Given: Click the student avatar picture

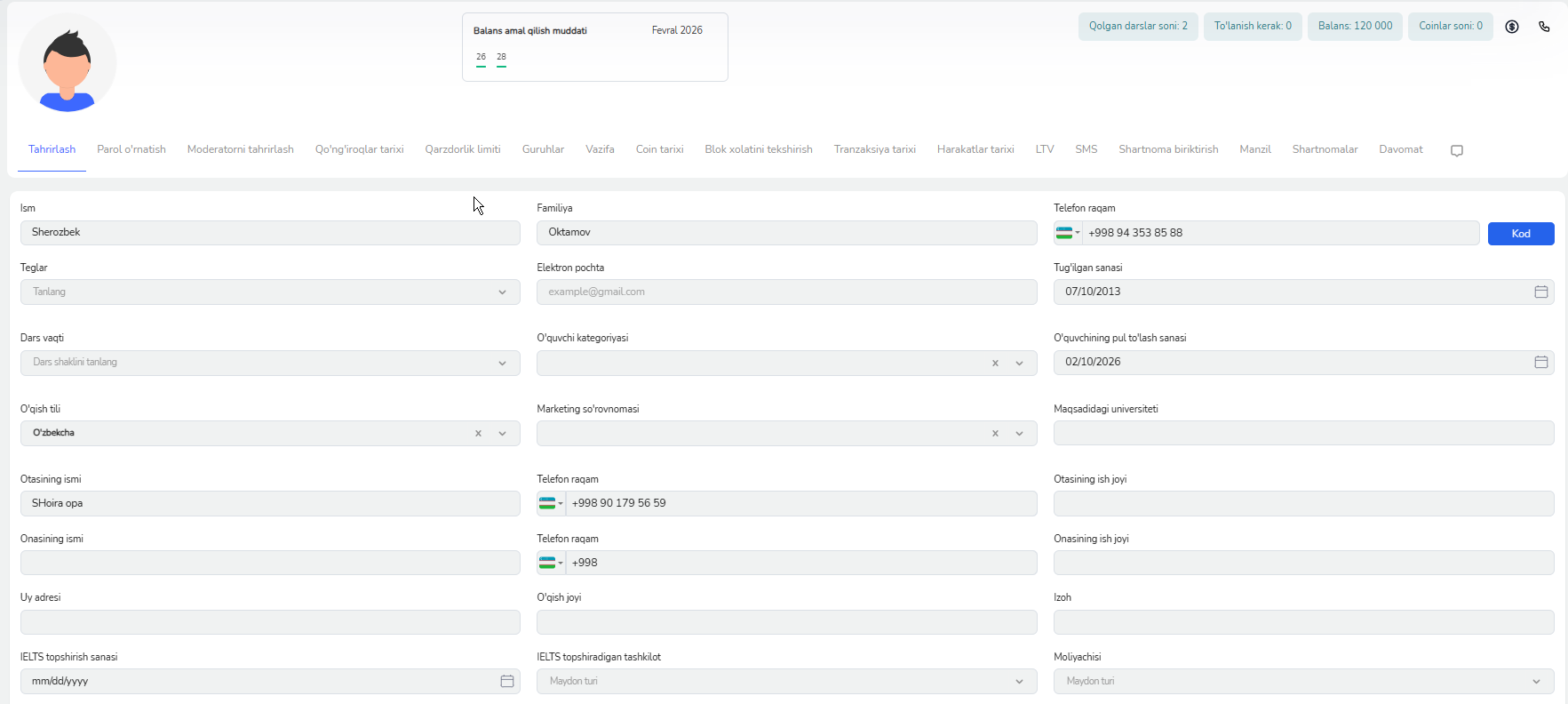Looking at the screenshot, I should (68, 62).
